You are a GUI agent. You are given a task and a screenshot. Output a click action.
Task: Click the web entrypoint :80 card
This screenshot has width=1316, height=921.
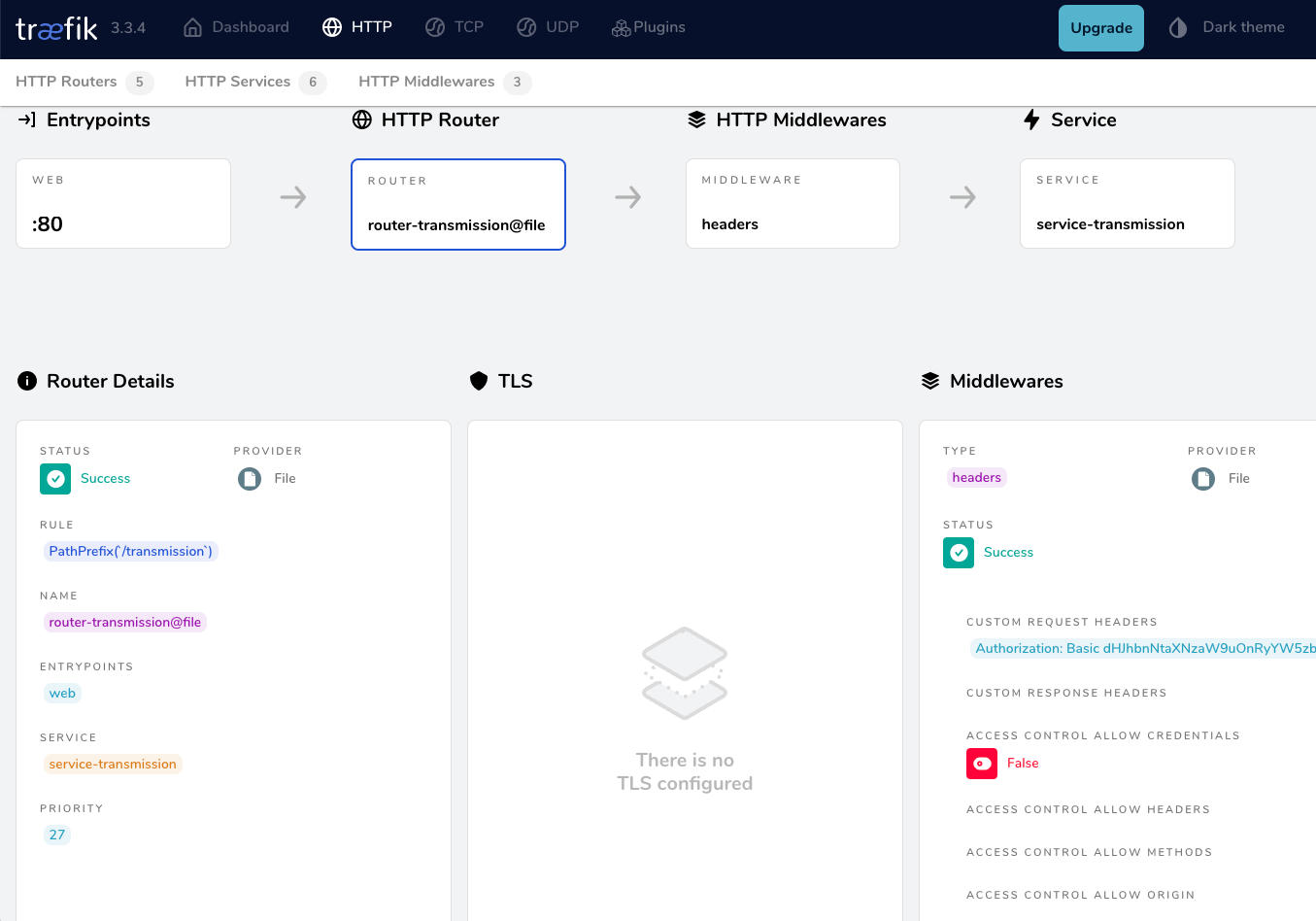[x=123, y=204]
